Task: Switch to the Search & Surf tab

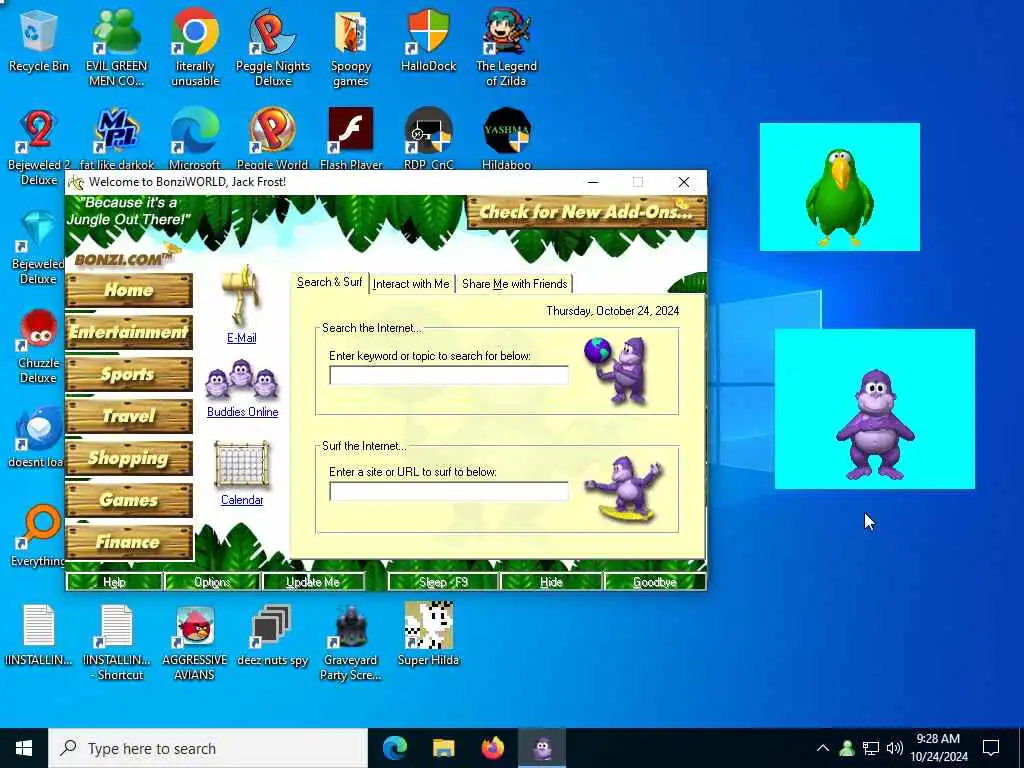Action: pos(329,282)
